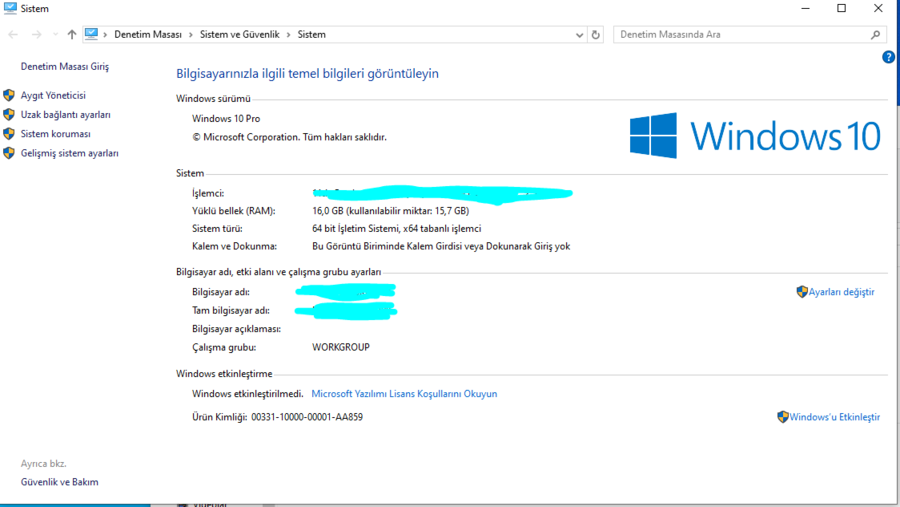This screenshot has height=507, width=900.
Task: Click Windows etkinleştirilmedi status text
Action: 247,394
